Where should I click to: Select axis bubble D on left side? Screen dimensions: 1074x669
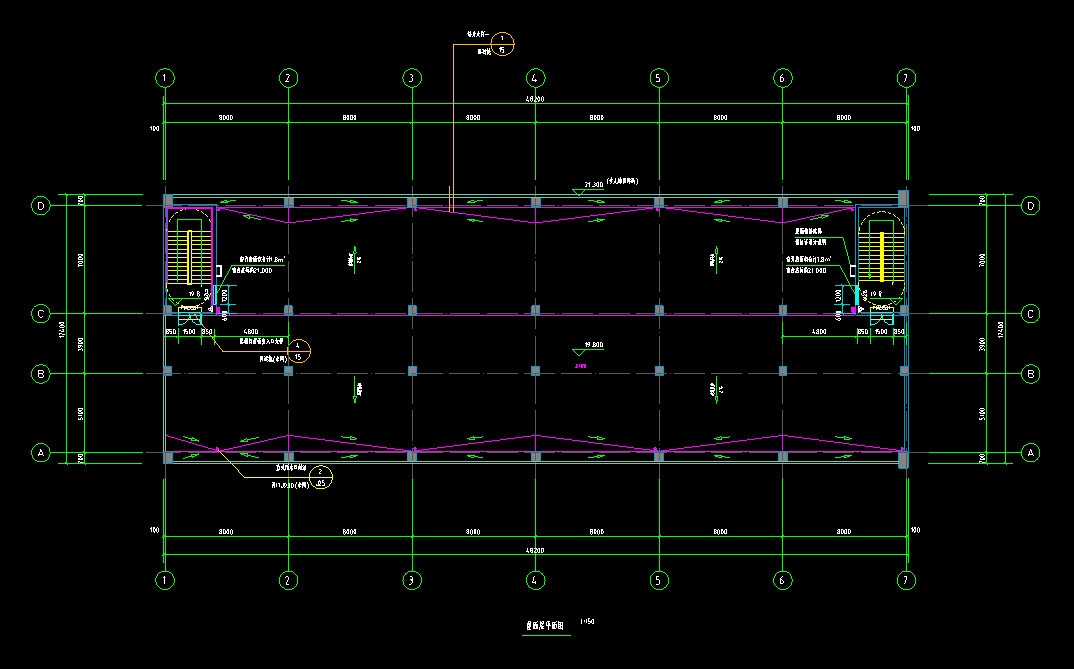click(x=41, y=206)
